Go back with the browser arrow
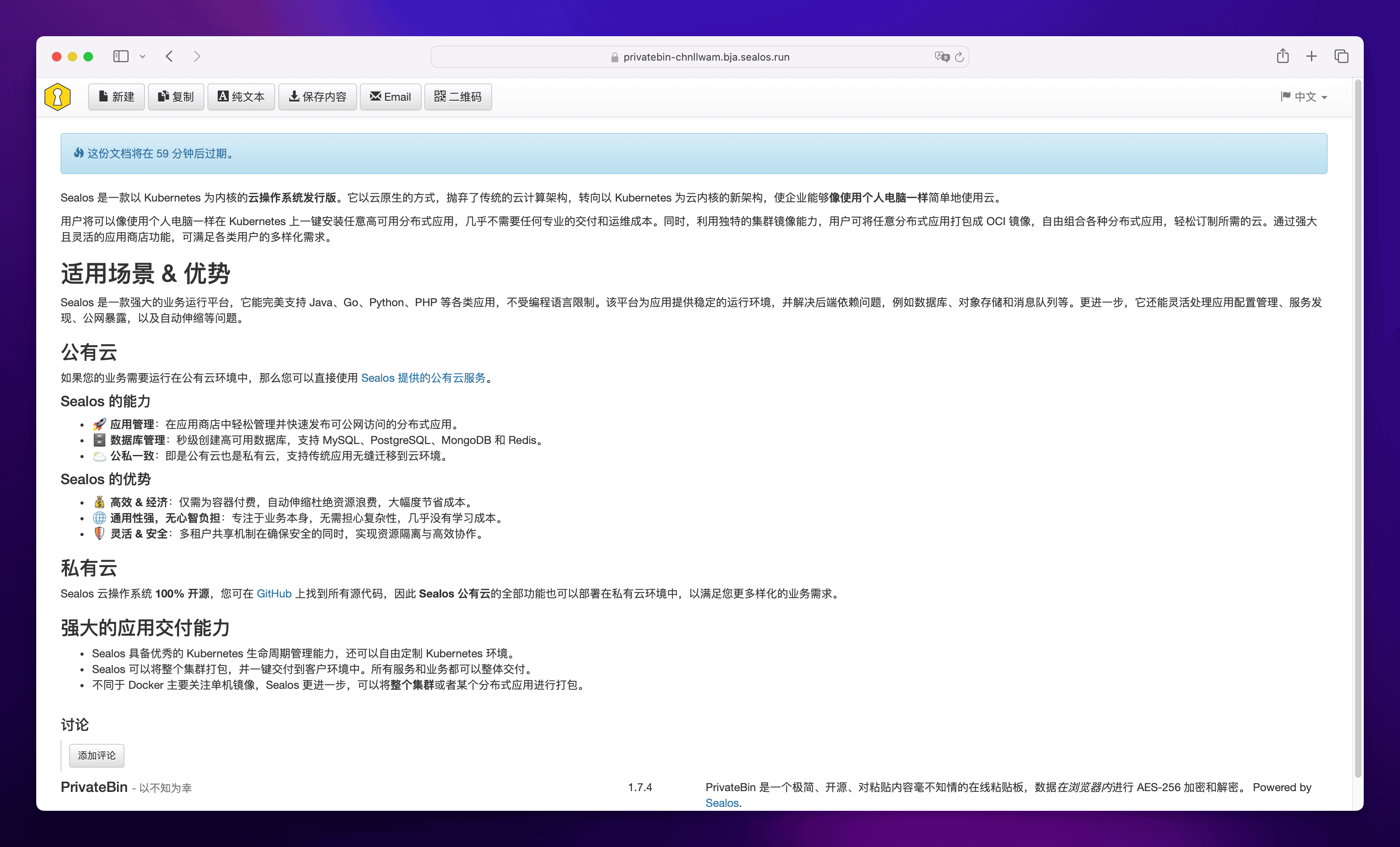Viewport: 1400px width, 847px height. point(169,56)
